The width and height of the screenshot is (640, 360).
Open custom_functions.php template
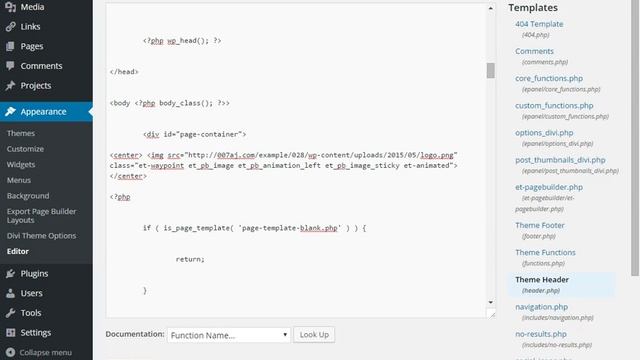554,105
